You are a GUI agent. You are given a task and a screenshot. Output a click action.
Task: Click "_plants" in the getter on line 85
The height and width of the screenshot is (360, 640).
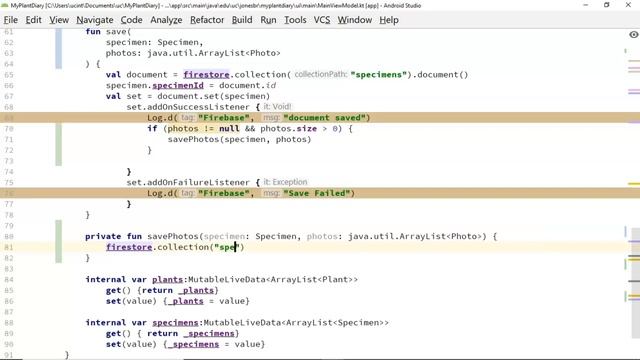(x=196, y=290)
